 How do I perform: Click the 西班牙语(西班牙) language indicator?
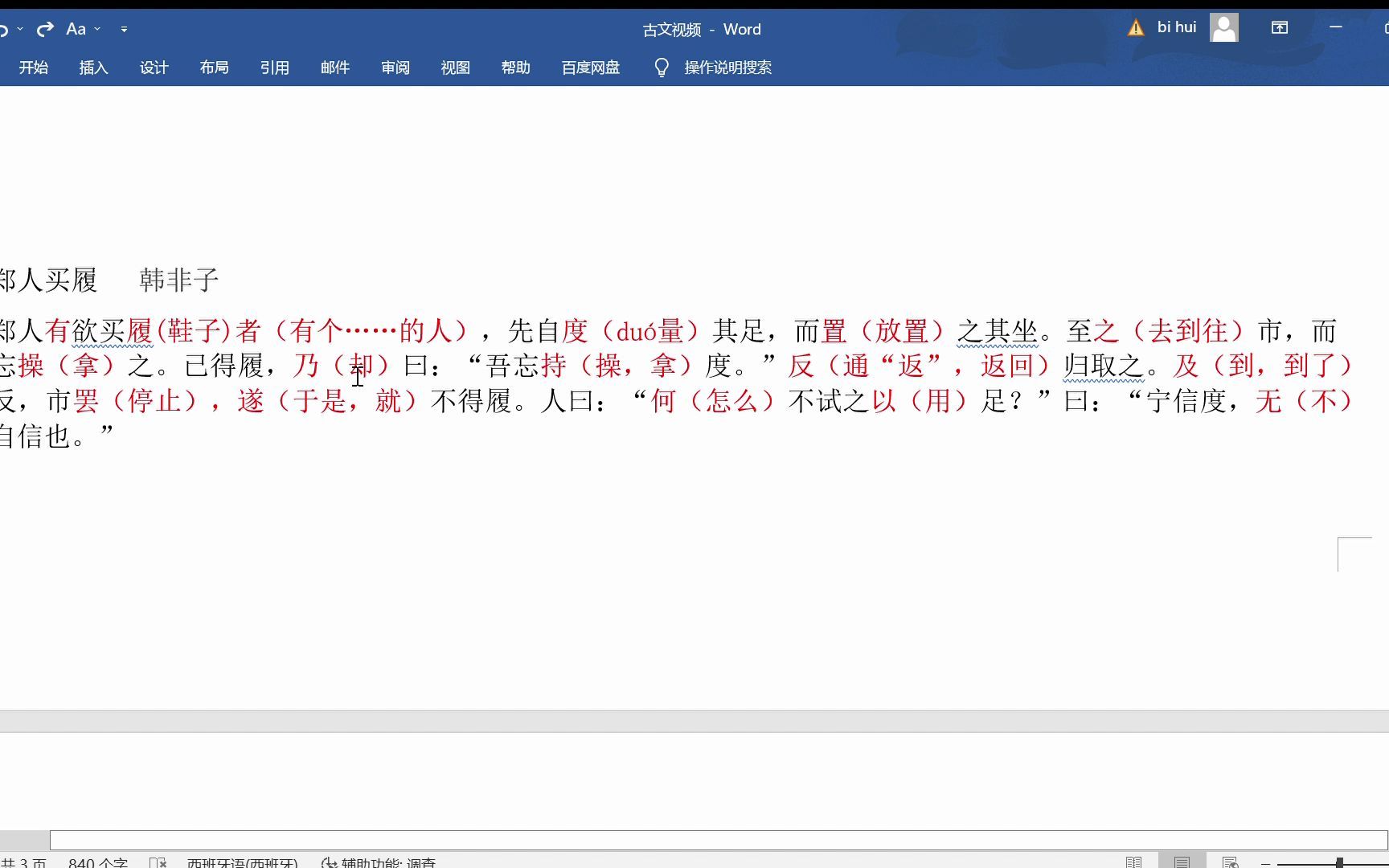coord(242,862)
